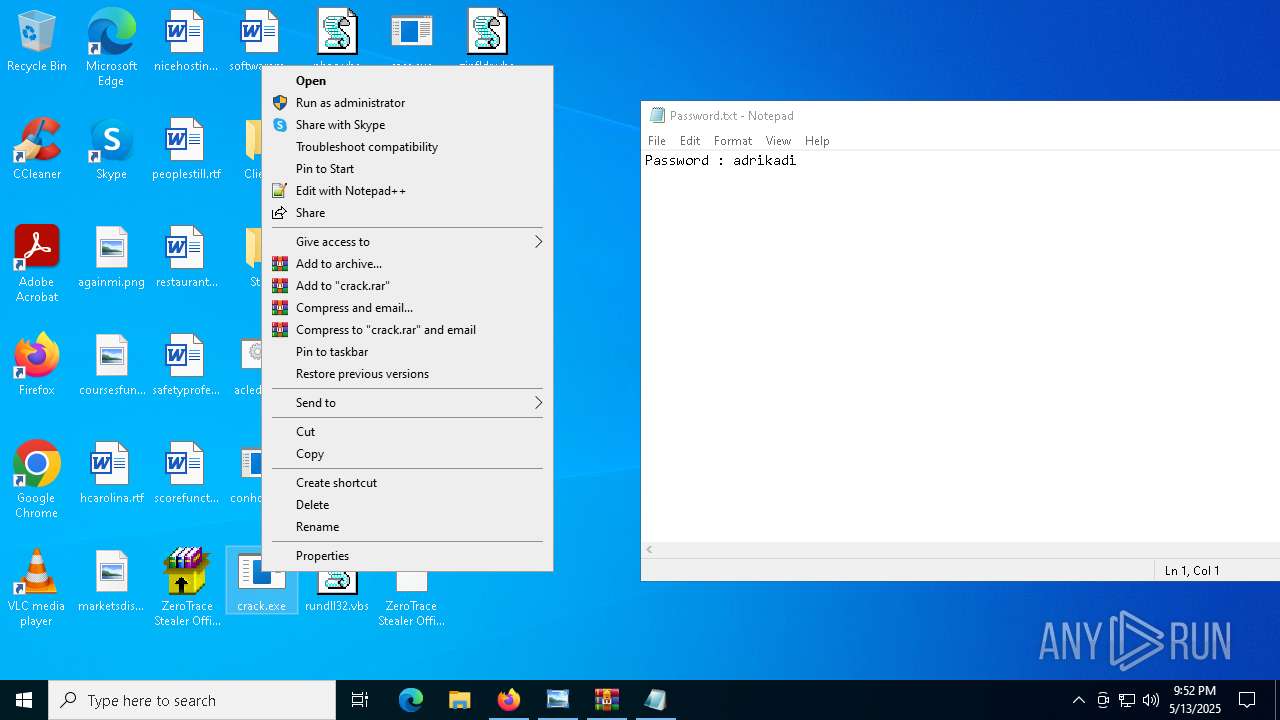Expand Send to submenu
This screenshot has width=1280, height=720.
[x=407, y=403]
